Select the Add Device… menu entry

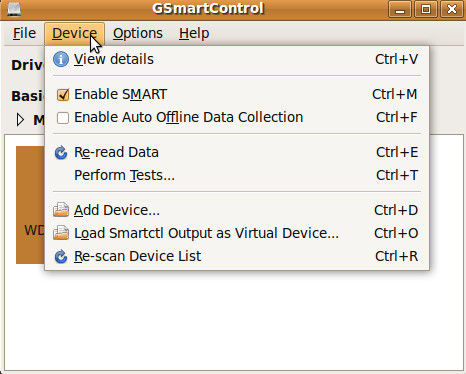point(237,210)
